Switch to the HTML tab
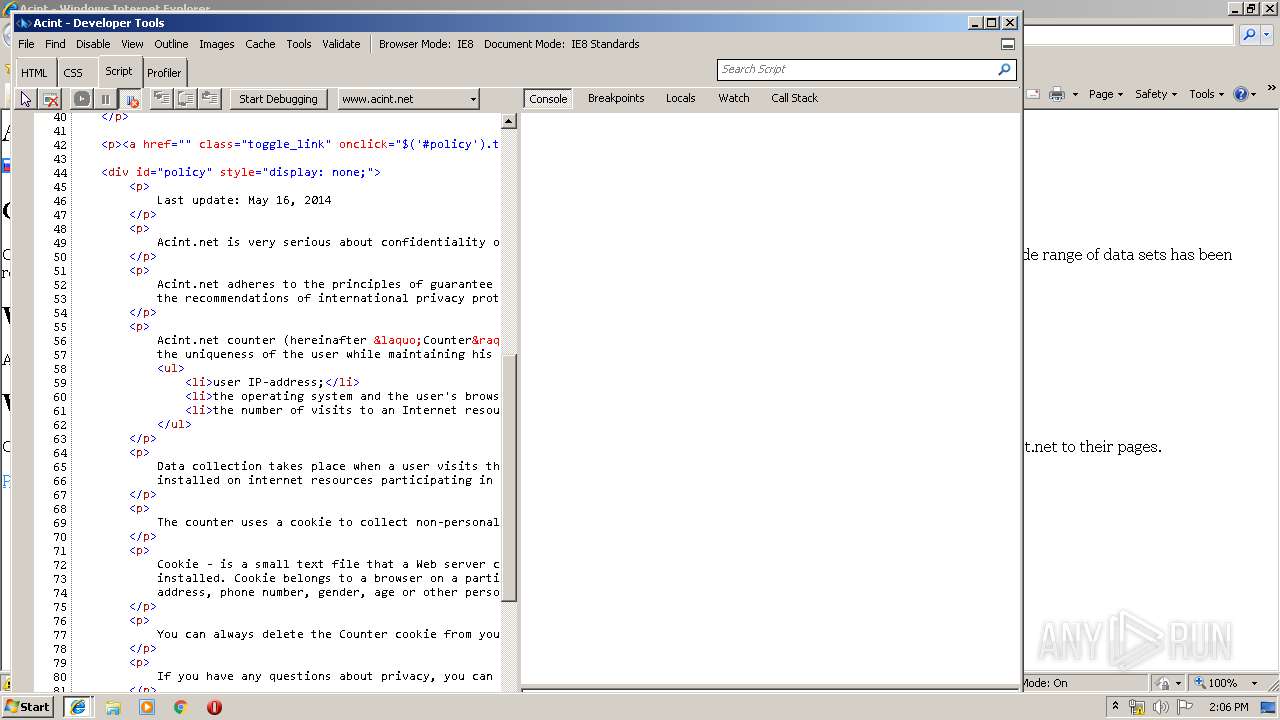This screenshot has height=720, width=1280. point(34,73)
